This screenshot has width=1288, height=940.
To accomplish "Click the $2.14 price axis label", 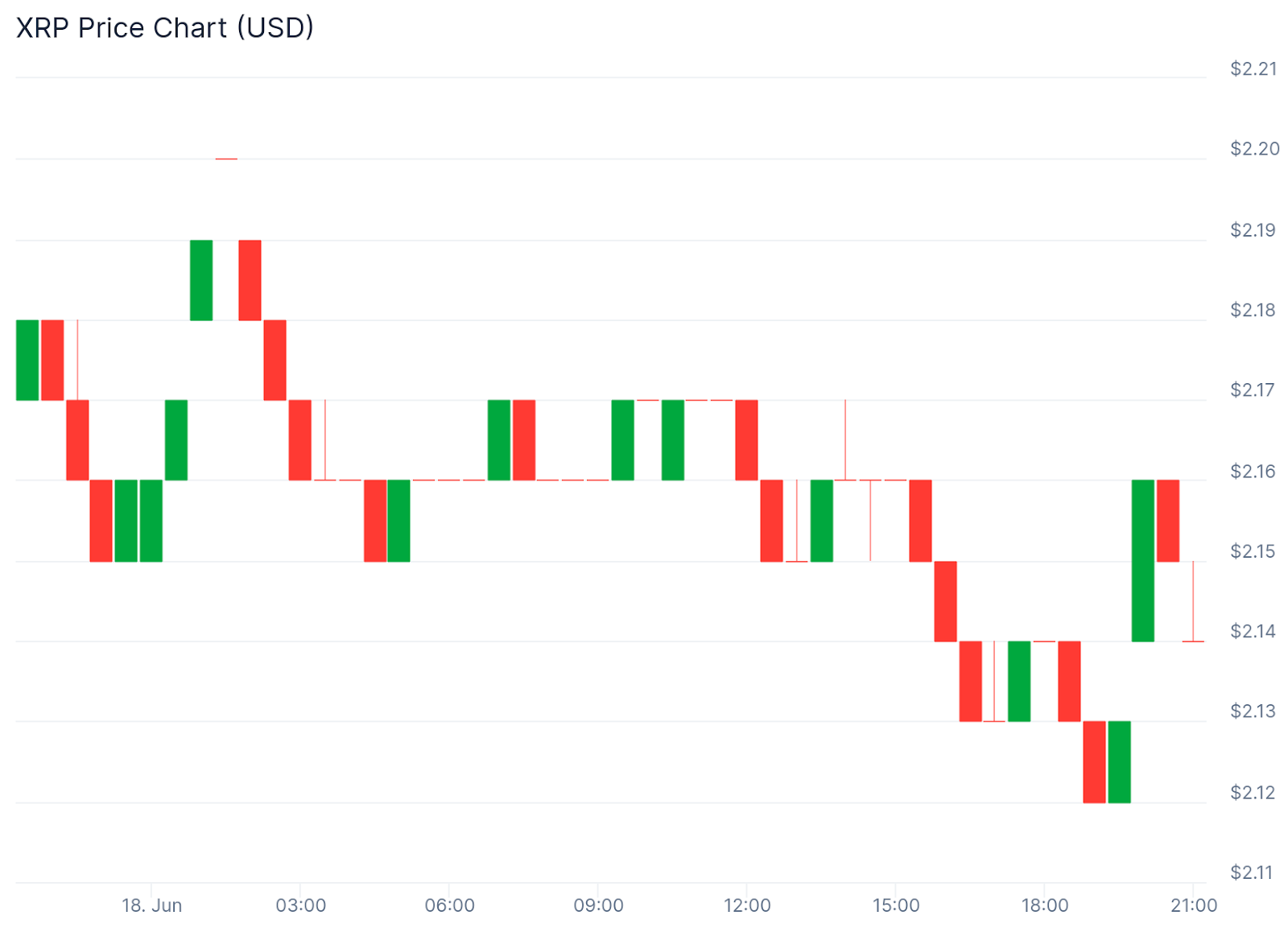I will tap(1253, 632).
